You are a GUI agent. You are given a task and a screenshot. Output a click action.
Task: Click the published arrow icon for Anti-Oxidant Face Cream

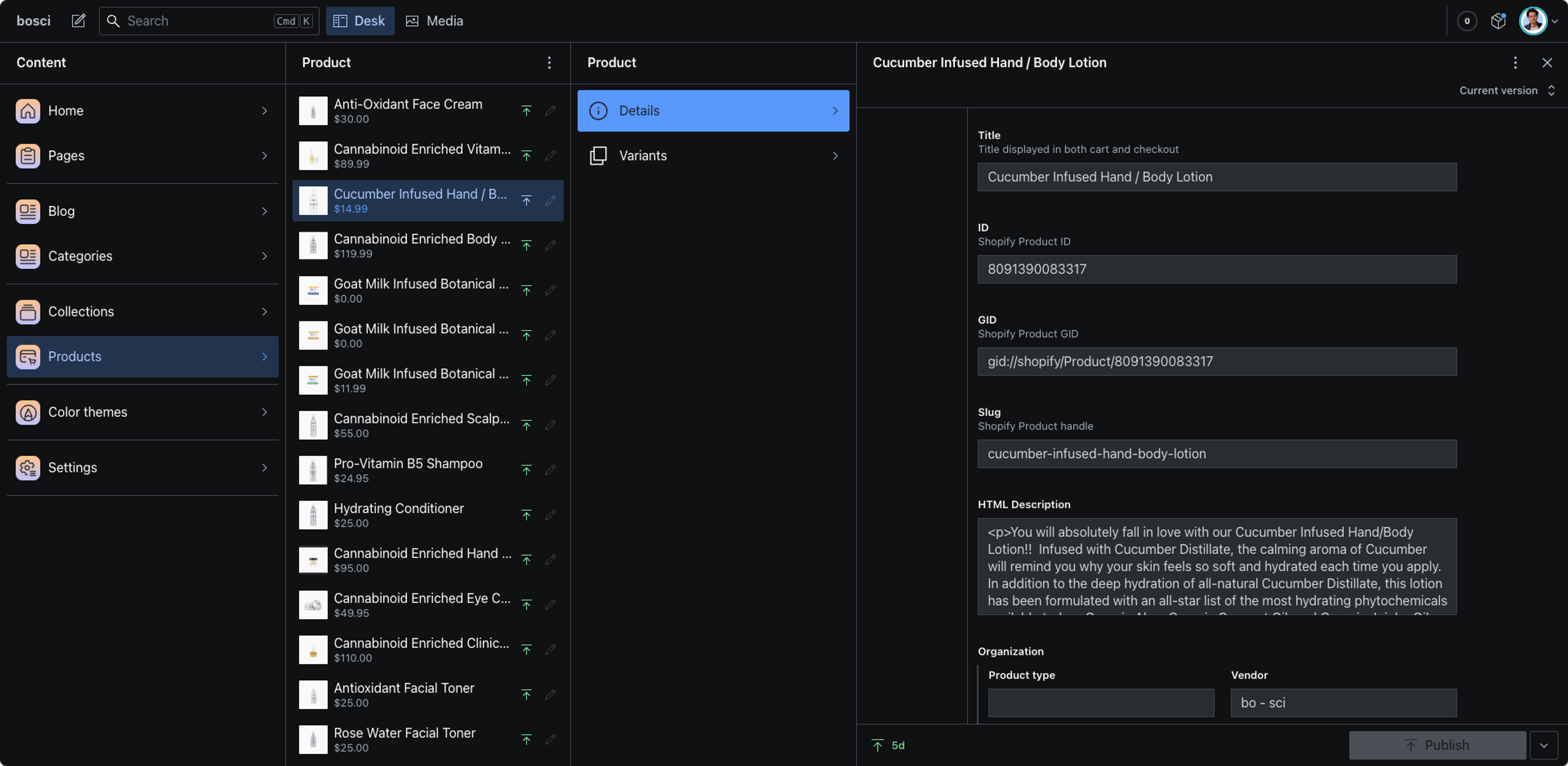pyautogui.click(x=526, y=111)
